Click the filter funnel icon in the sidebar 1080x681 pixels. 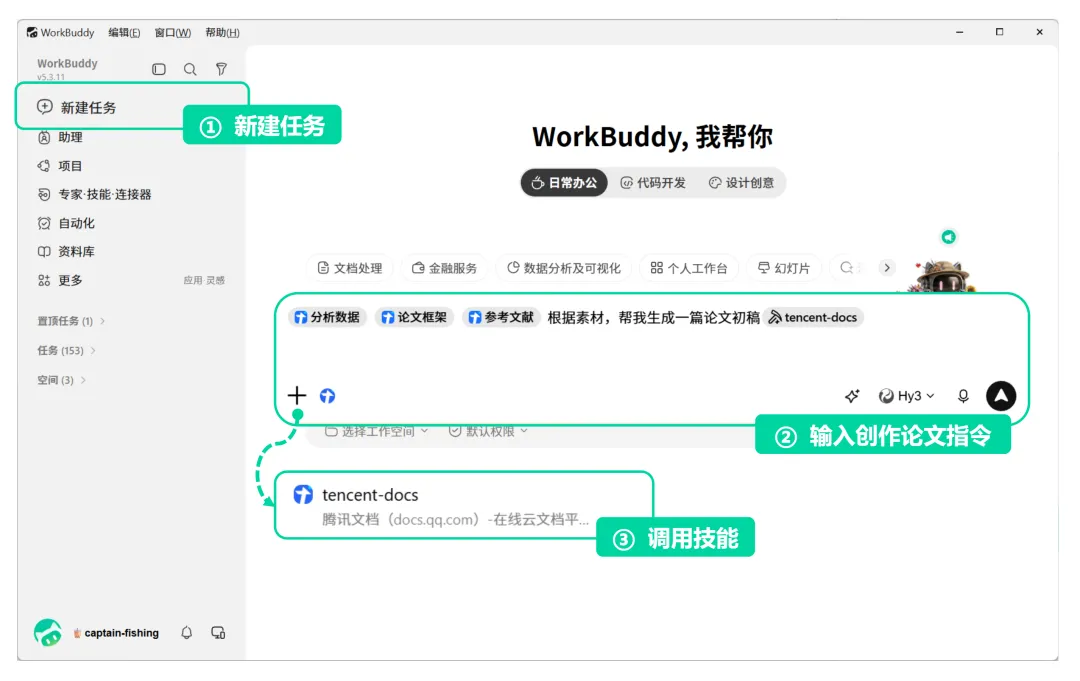coord(221,69)
